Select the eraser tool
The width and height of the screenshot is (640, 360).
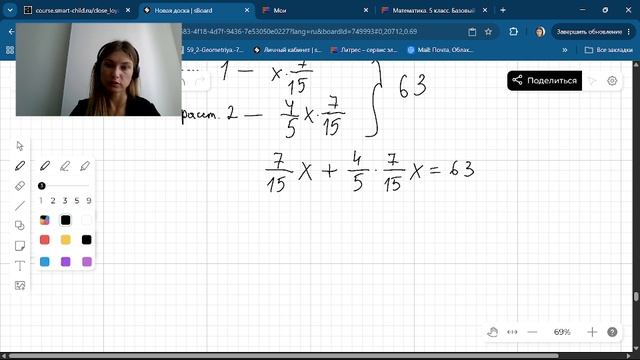tap(20, 186)
